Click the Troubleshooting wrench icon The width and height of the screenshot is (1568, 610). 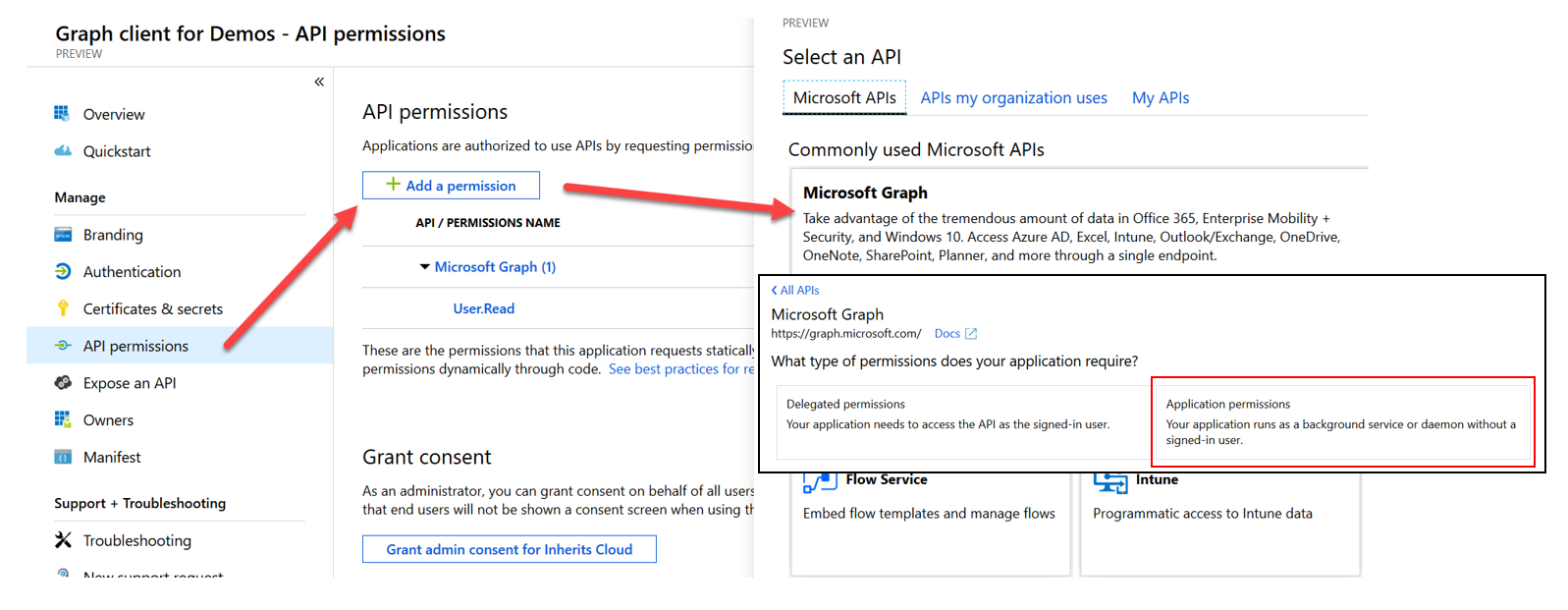click(x=63, y=540)
